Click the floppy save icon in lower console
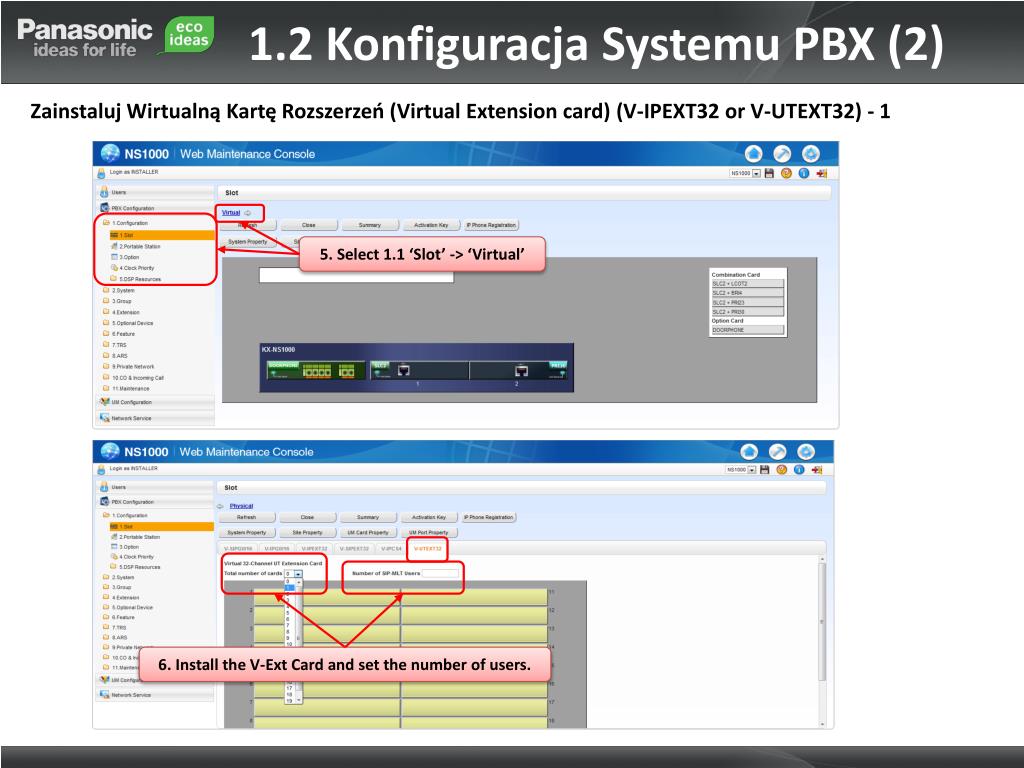 pos(765,470)
